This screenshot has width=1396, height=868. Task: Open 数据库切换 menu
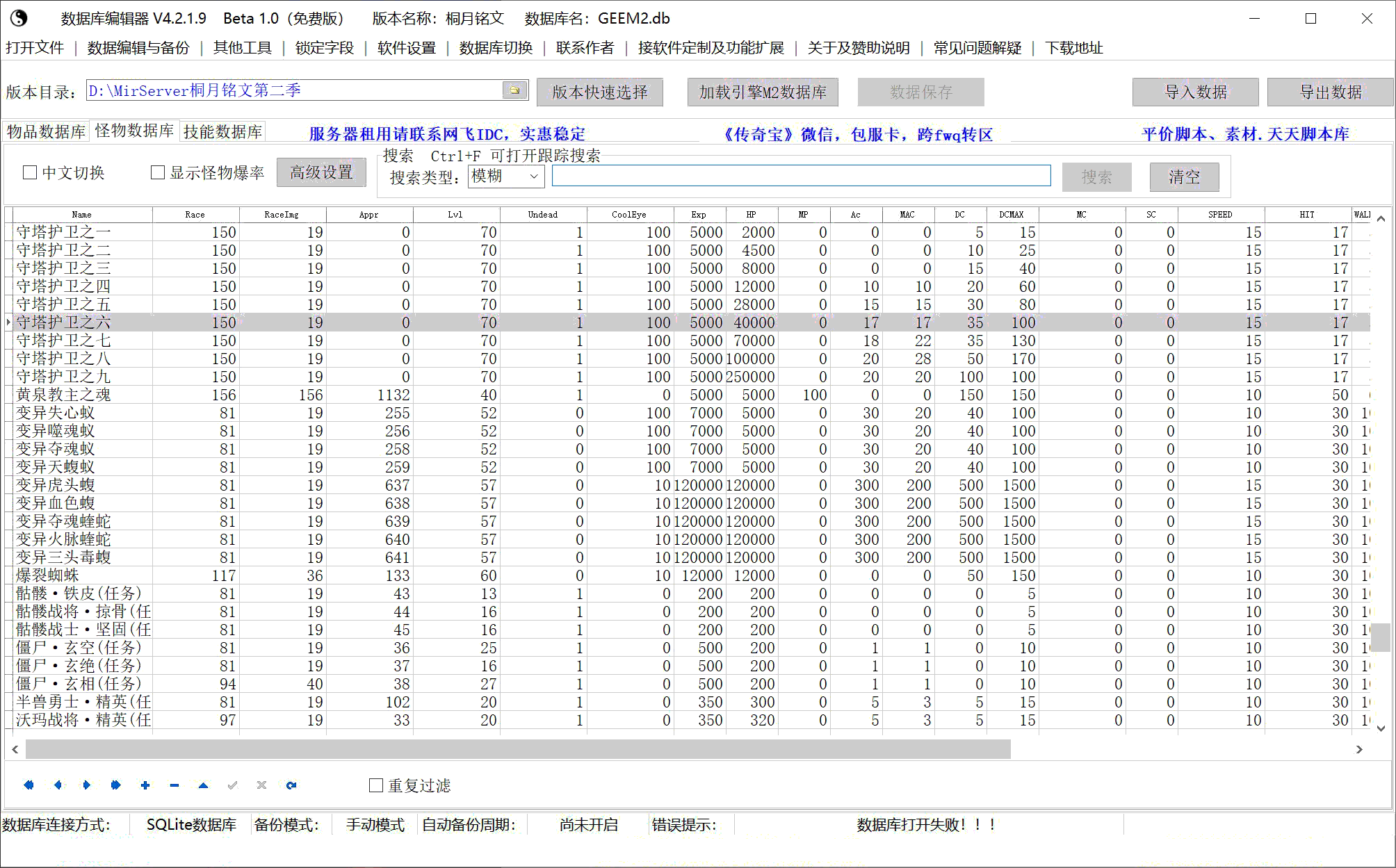point(496,48)
